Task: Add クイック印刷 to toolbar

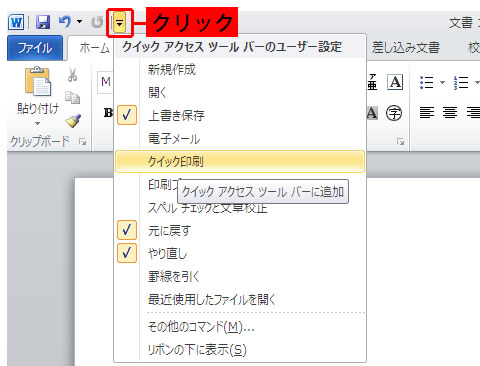Action: click(x=240, y=161)
